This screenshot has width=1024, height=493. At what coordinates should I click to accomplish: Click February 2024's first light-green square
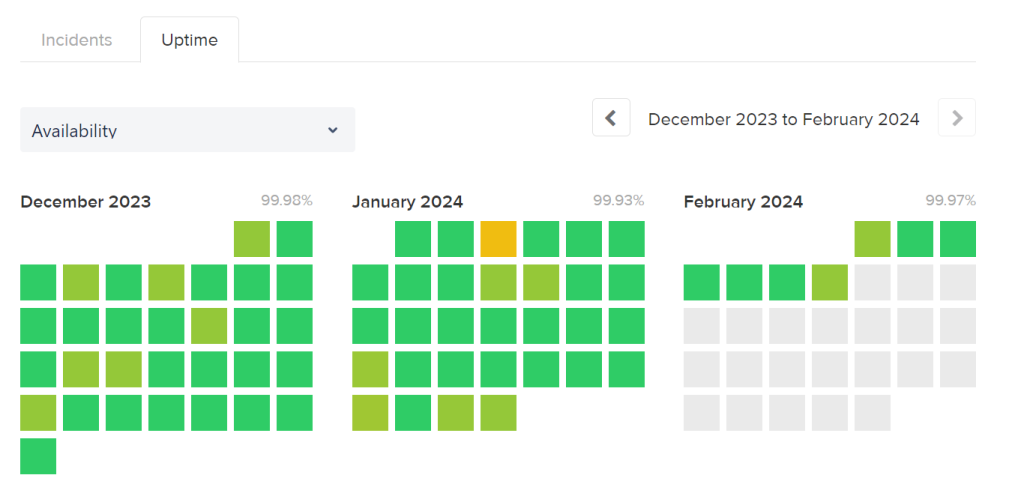point(873,239)
